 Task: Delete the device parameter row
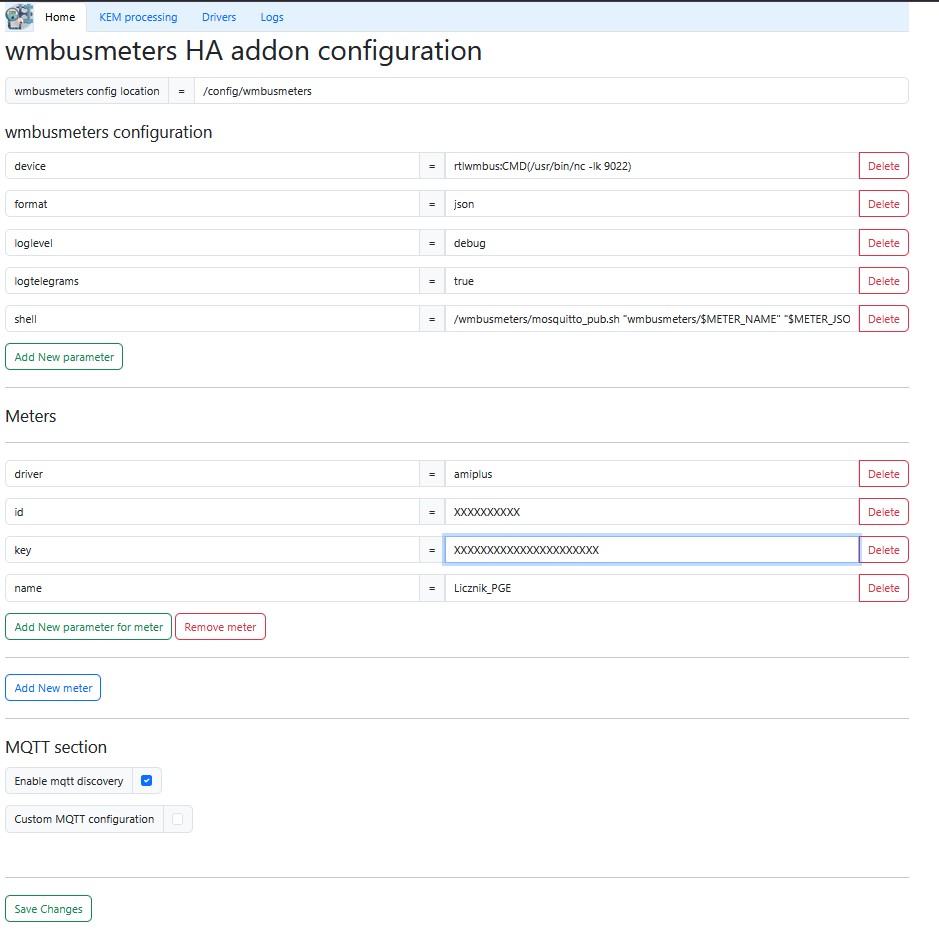pos(883,166)
